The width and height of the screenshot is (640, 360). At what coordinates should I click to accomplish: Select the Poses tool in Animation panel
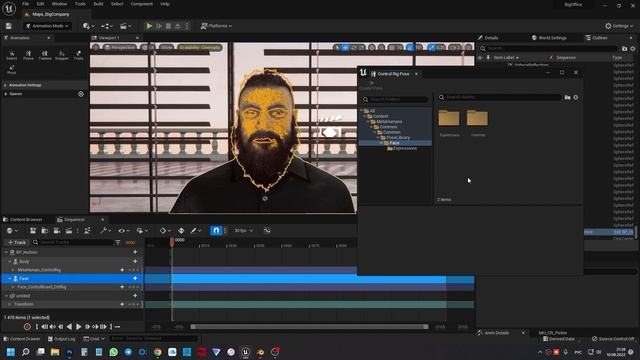(28, 55)
